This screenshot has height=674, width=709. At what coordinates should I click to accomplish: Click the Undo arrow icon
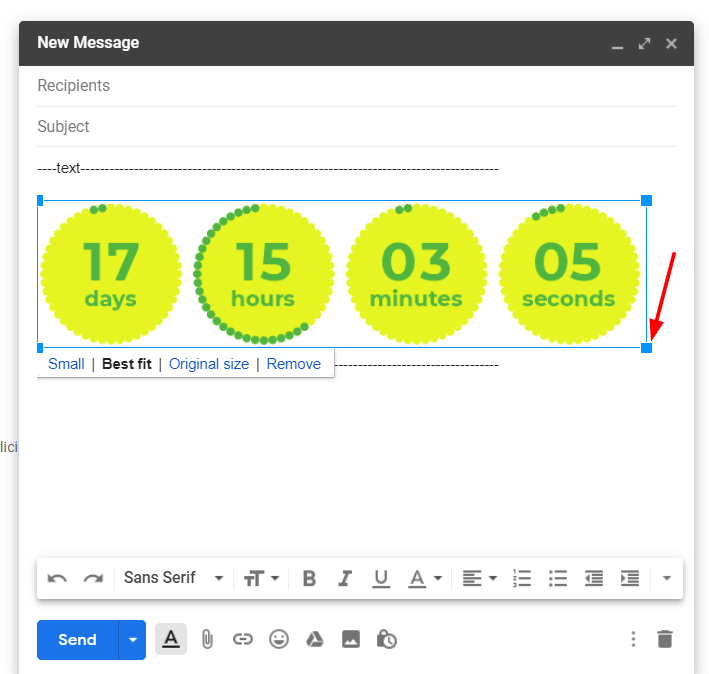pyautogui.click(x=58, y=578)
